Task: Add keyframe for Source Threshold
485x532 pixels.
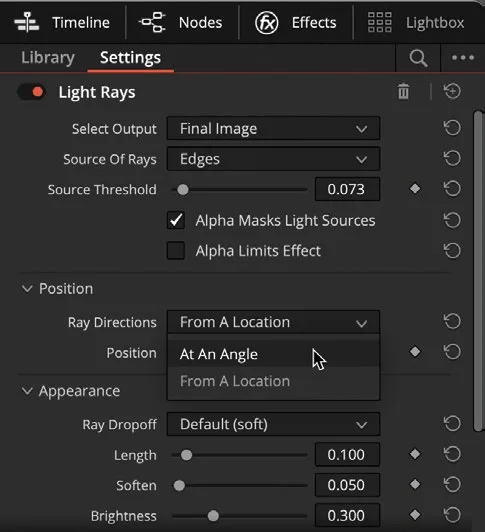Action: (x=415, y=189)
